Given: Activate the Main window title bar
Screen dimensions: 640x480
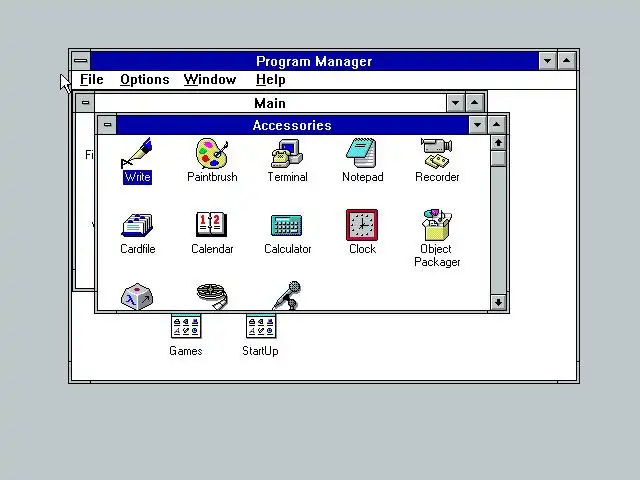Looking at the screenshot, I should [x=270, y=103].
